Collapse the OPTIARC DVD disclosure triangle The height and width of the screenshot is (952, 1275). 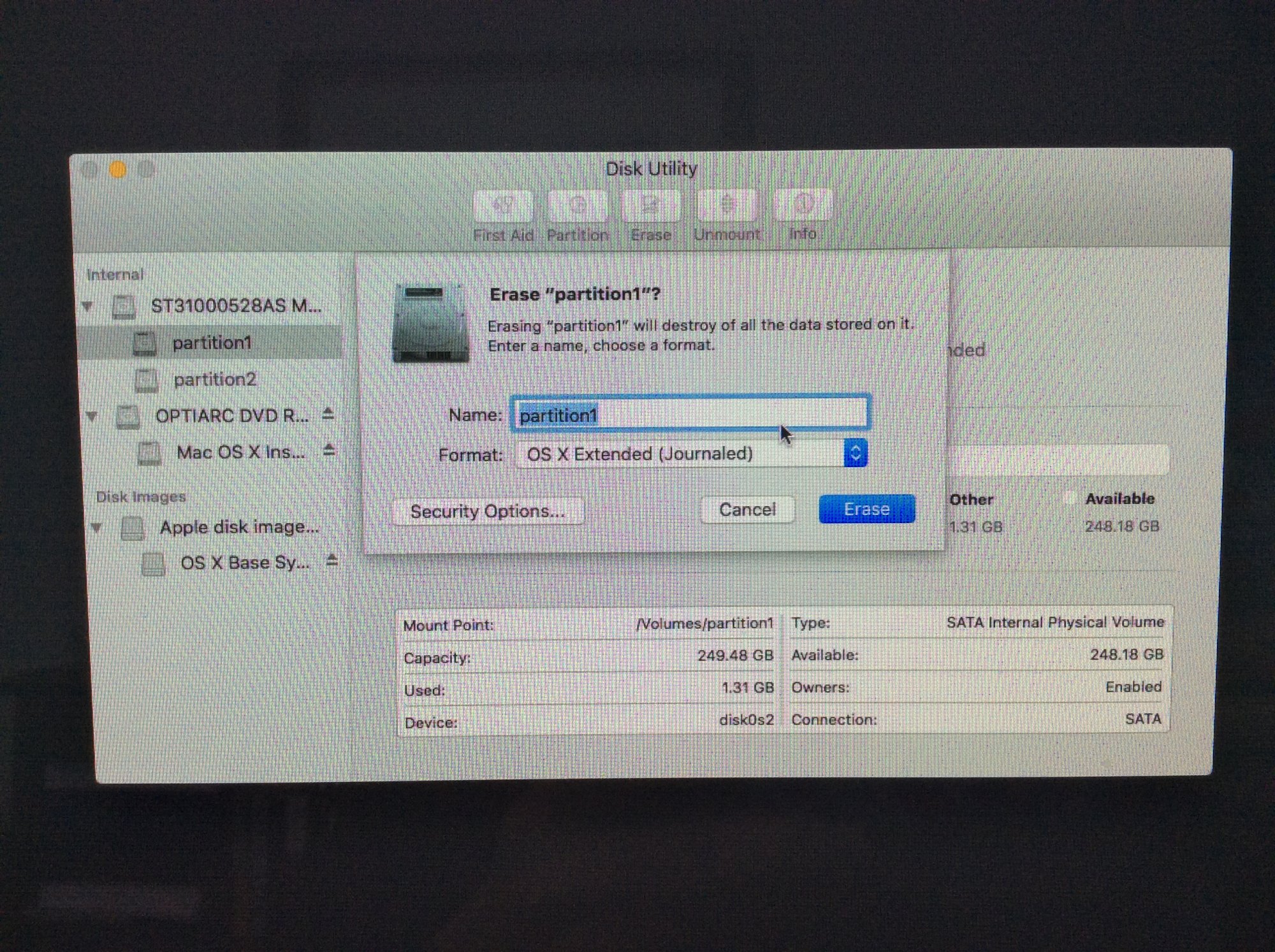point(92,417)
